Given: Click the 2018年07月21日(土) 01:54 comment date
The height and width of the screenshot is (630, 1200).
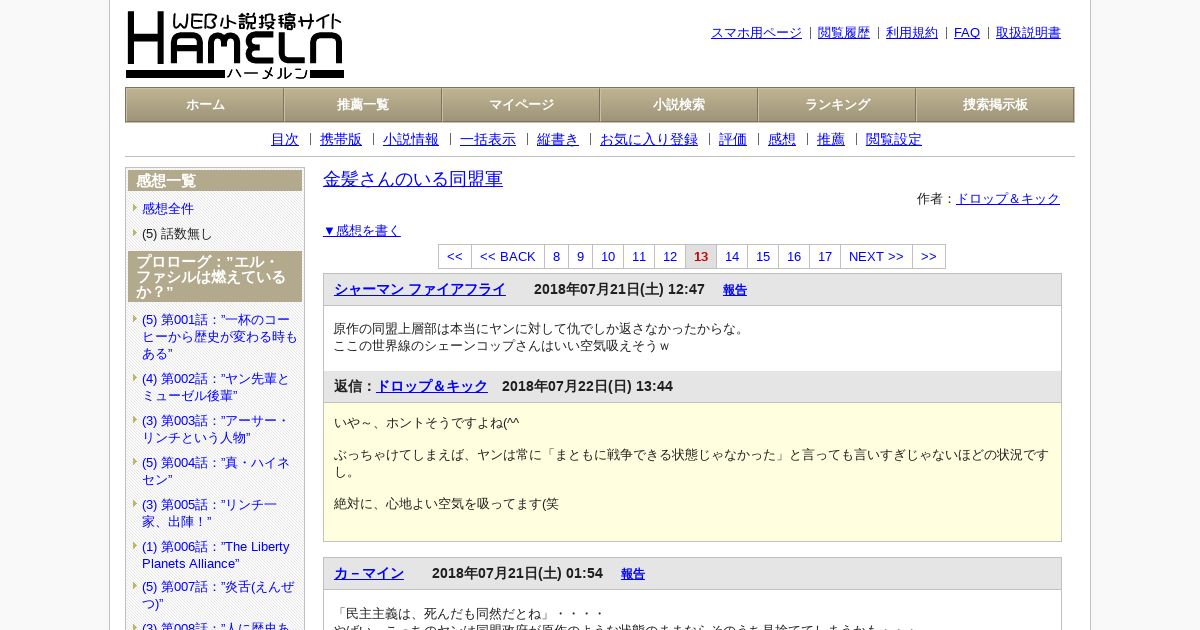Looking at the screenshot, I should (517, 573).
